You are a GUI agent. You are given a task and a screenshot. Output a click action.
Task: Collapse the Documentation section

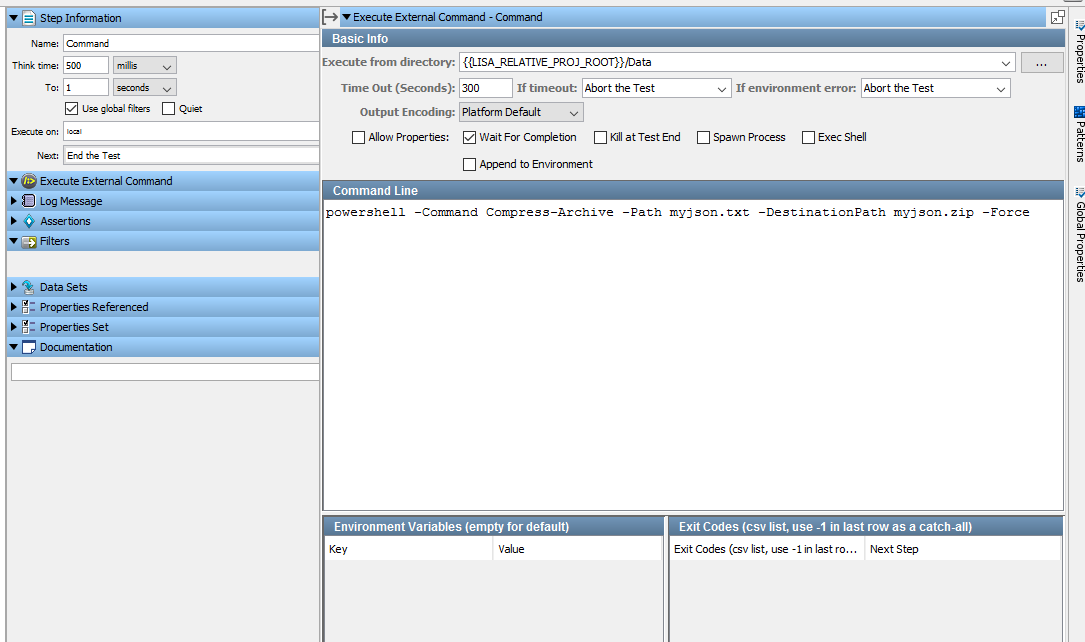tap(13, 347)
